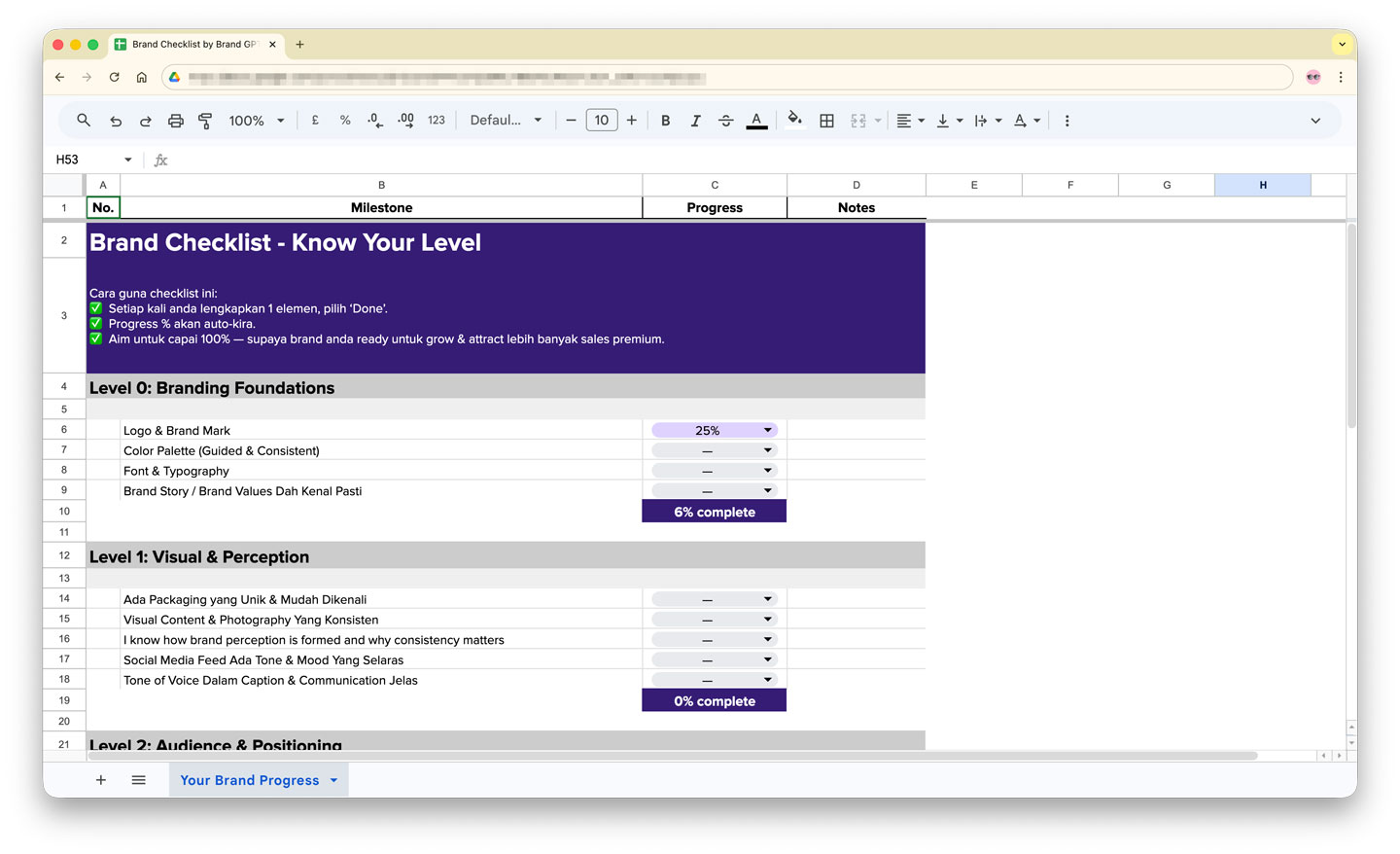Open the Default font dropdown
This screenshot has height=854, width=1400.
[506, 121]
